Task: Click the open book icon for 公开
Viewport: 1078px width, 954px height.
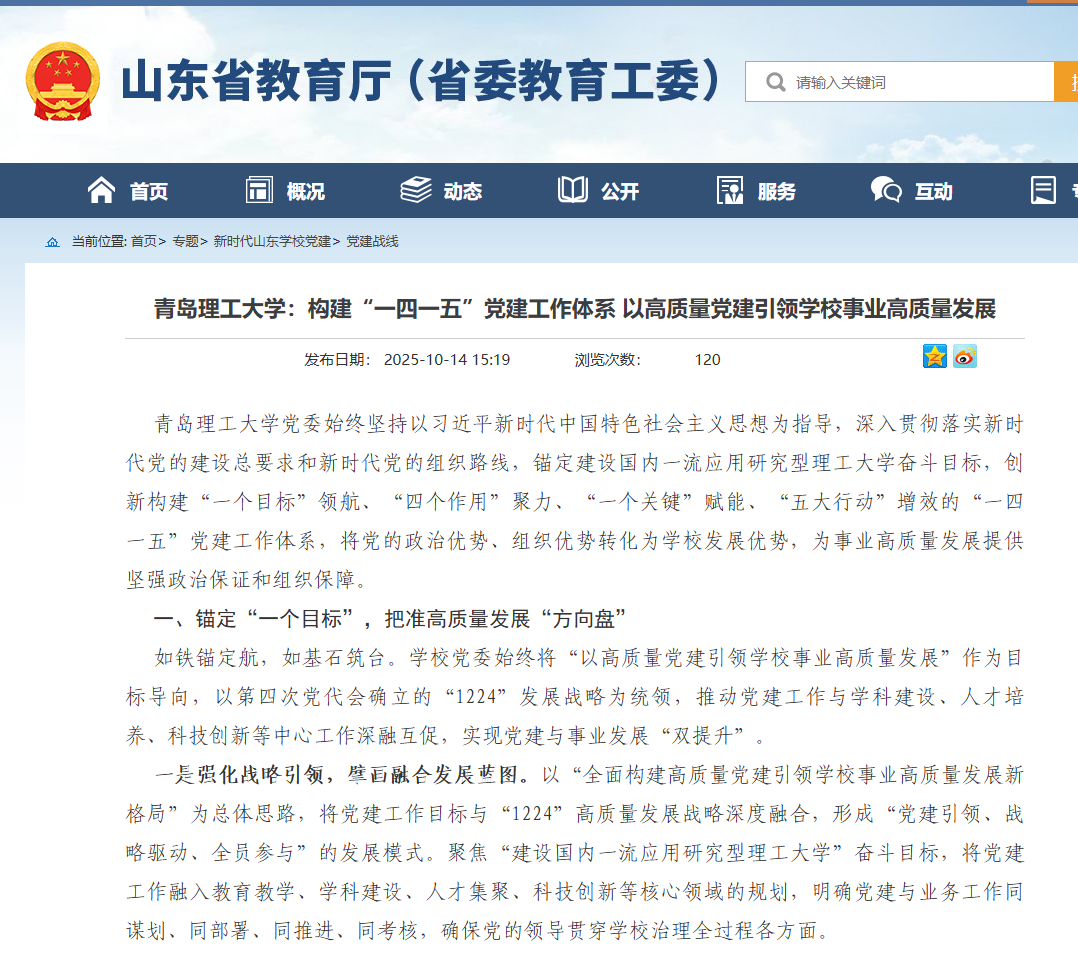Action: point(573,190)
